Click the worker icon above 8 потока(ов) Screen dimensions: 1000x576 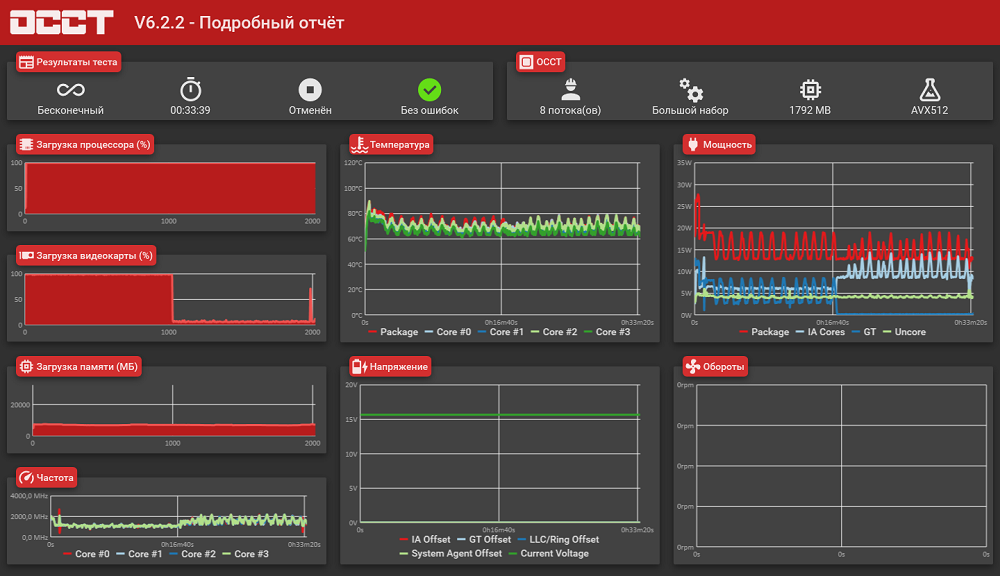[570, 90]
